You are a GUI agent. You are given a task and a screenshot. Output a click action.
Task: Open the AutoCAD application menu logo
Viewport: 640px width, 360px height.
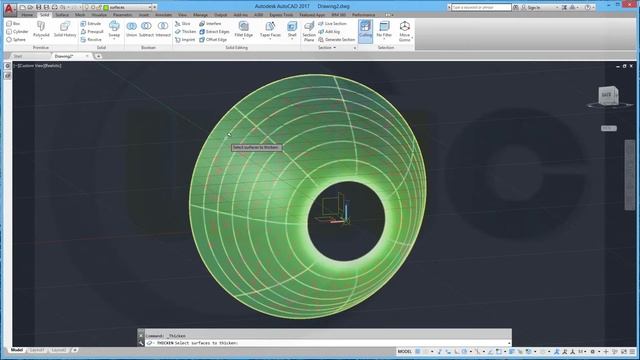tap(9, 9)
